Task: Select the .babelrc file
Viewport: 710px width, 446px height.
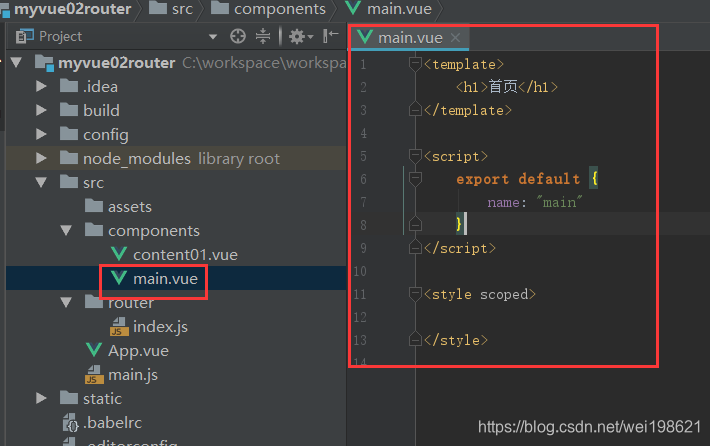Action: pyautogui.click(x=112, y=422)
